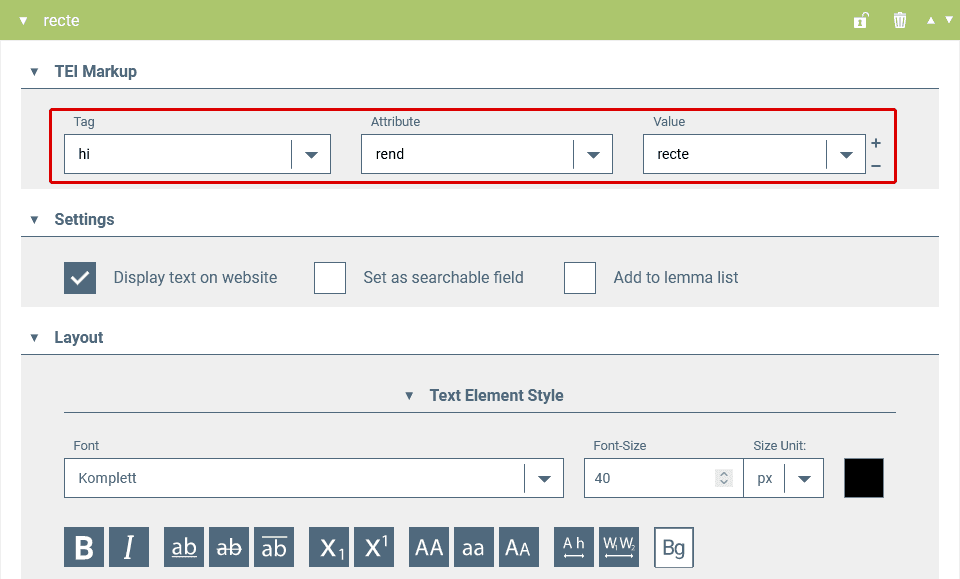Viewport: 960px width, 579px height.
Task: Delete the recte element with trash icon
Action: pos(900,20)
